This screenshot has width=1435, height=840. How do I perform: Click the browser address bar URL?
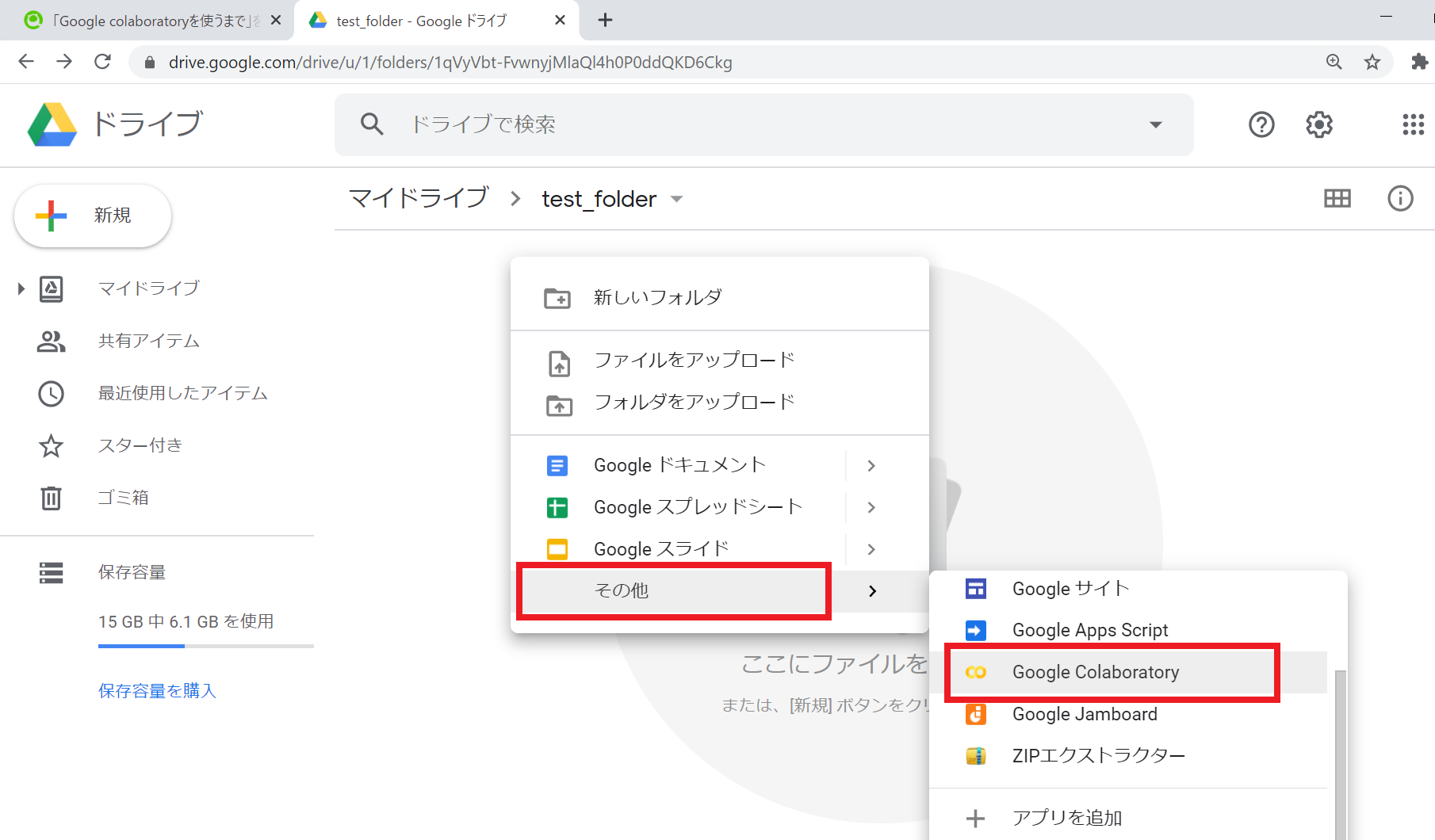[450, 63]
